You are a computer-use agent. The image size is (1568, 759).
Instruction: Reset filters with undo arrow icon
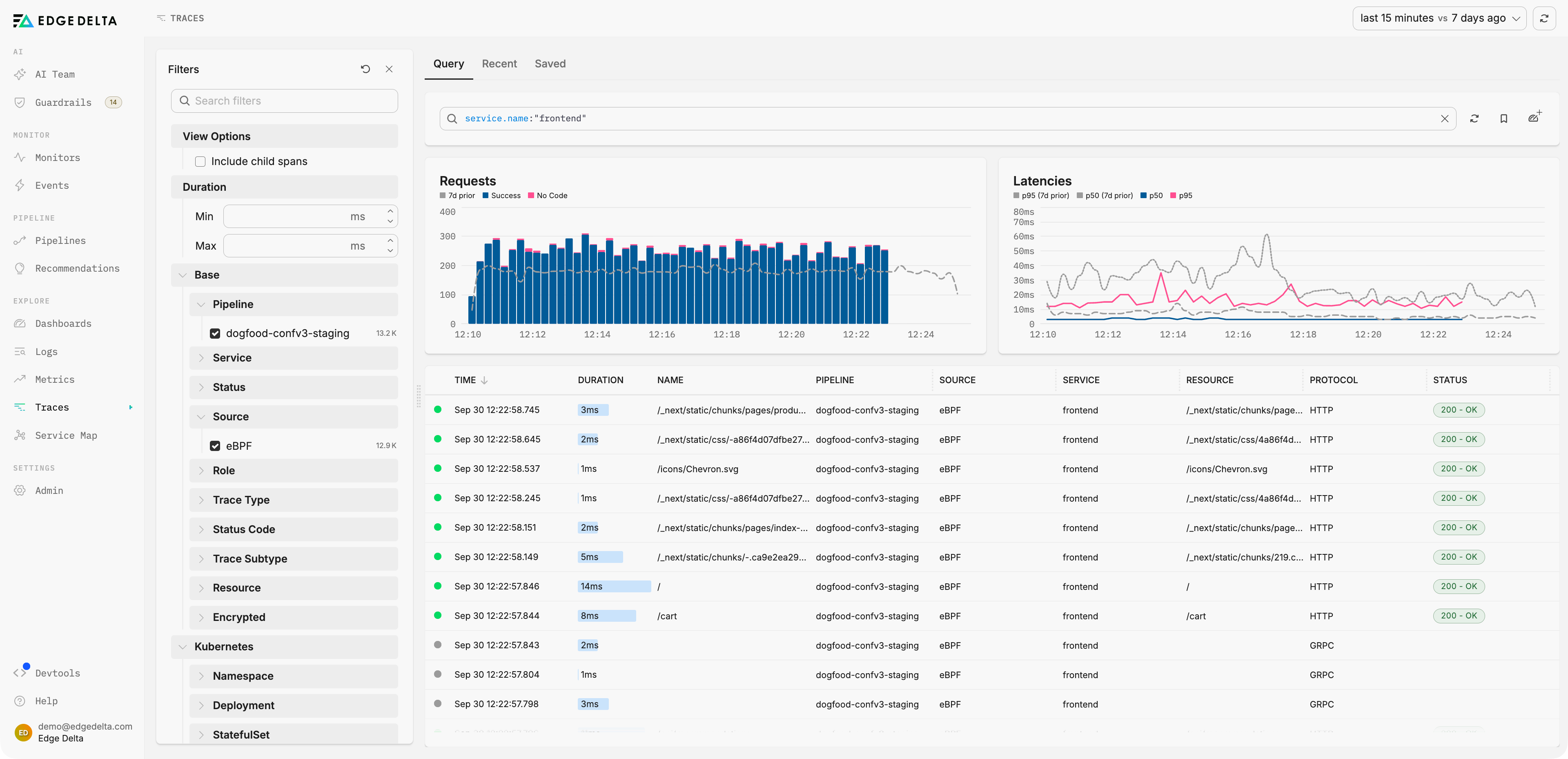pos(365,69)
